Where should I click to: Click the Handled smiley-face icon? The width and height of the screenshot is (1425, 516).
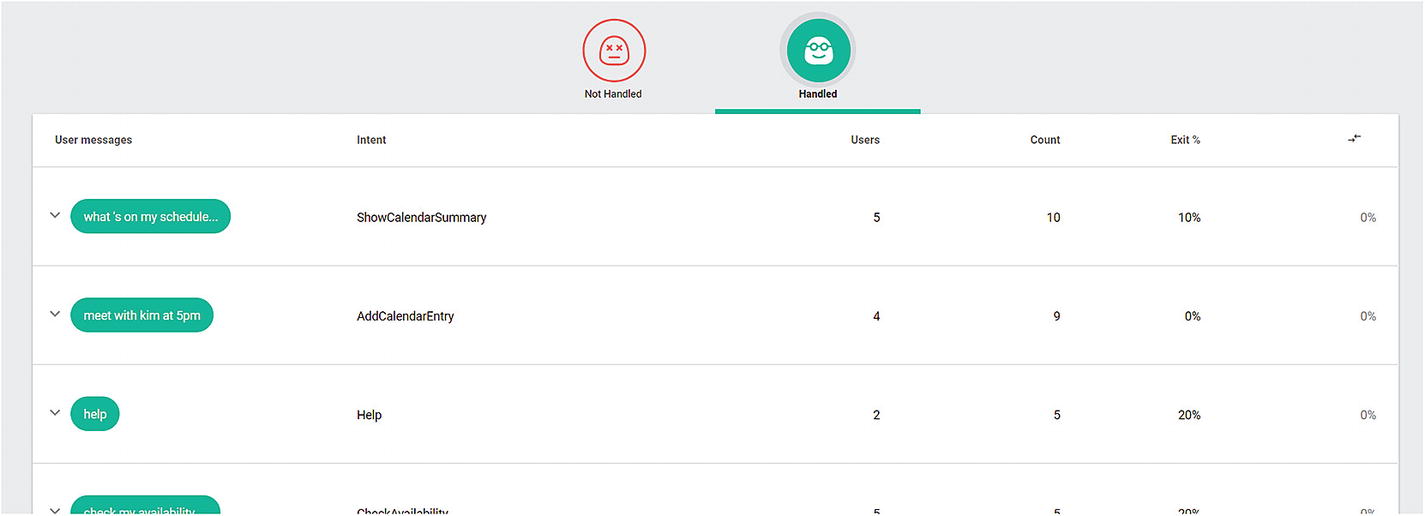pyautogui.click(x=818, y=50)
